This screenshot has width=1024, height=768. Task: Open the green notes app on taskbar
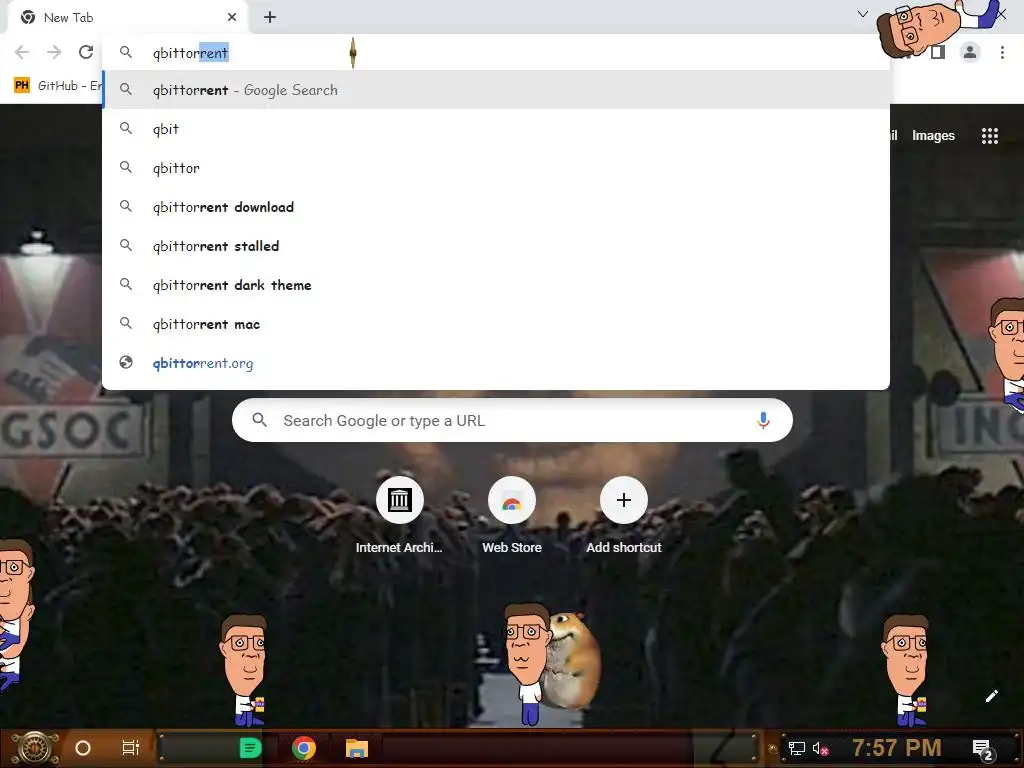point(250,748)
